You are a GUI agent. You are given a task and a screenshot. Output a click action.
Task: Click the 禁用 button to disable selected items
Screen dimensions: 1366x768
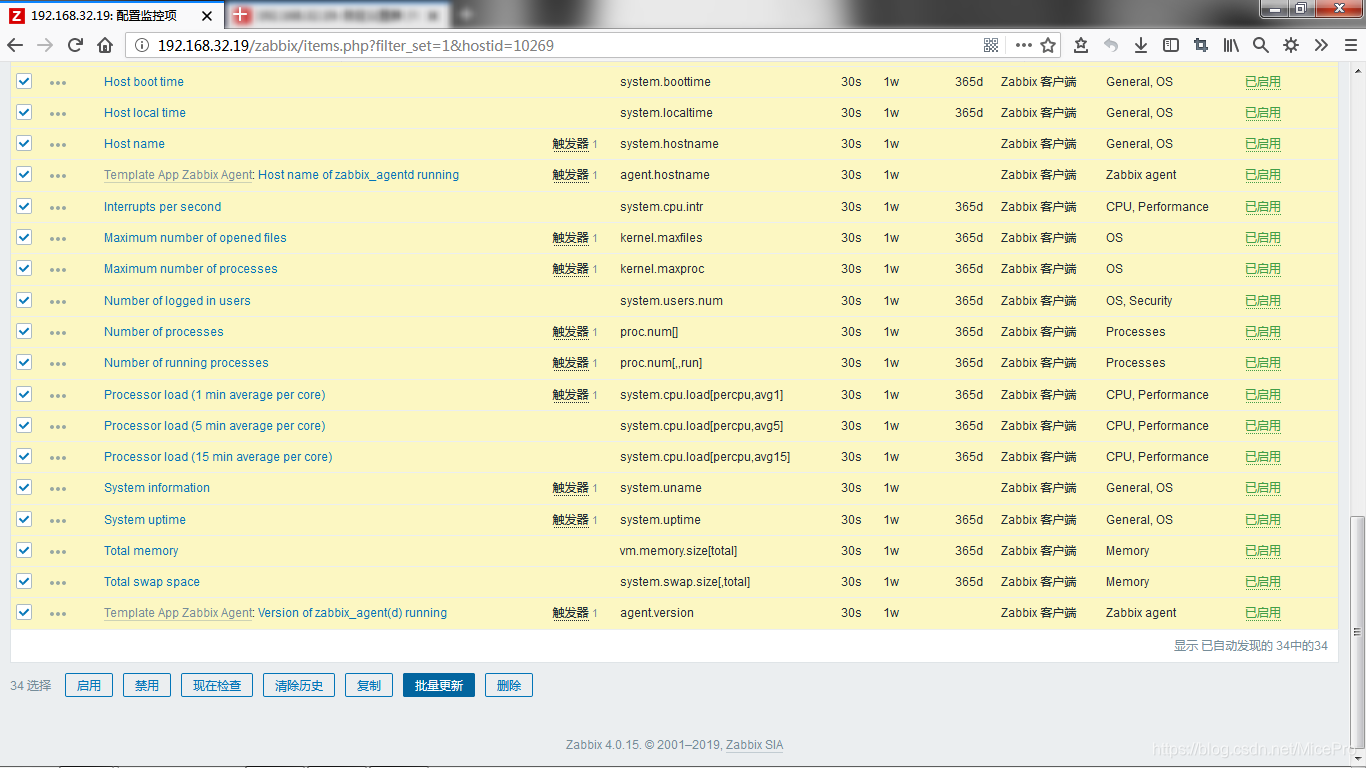pos(147,685)
